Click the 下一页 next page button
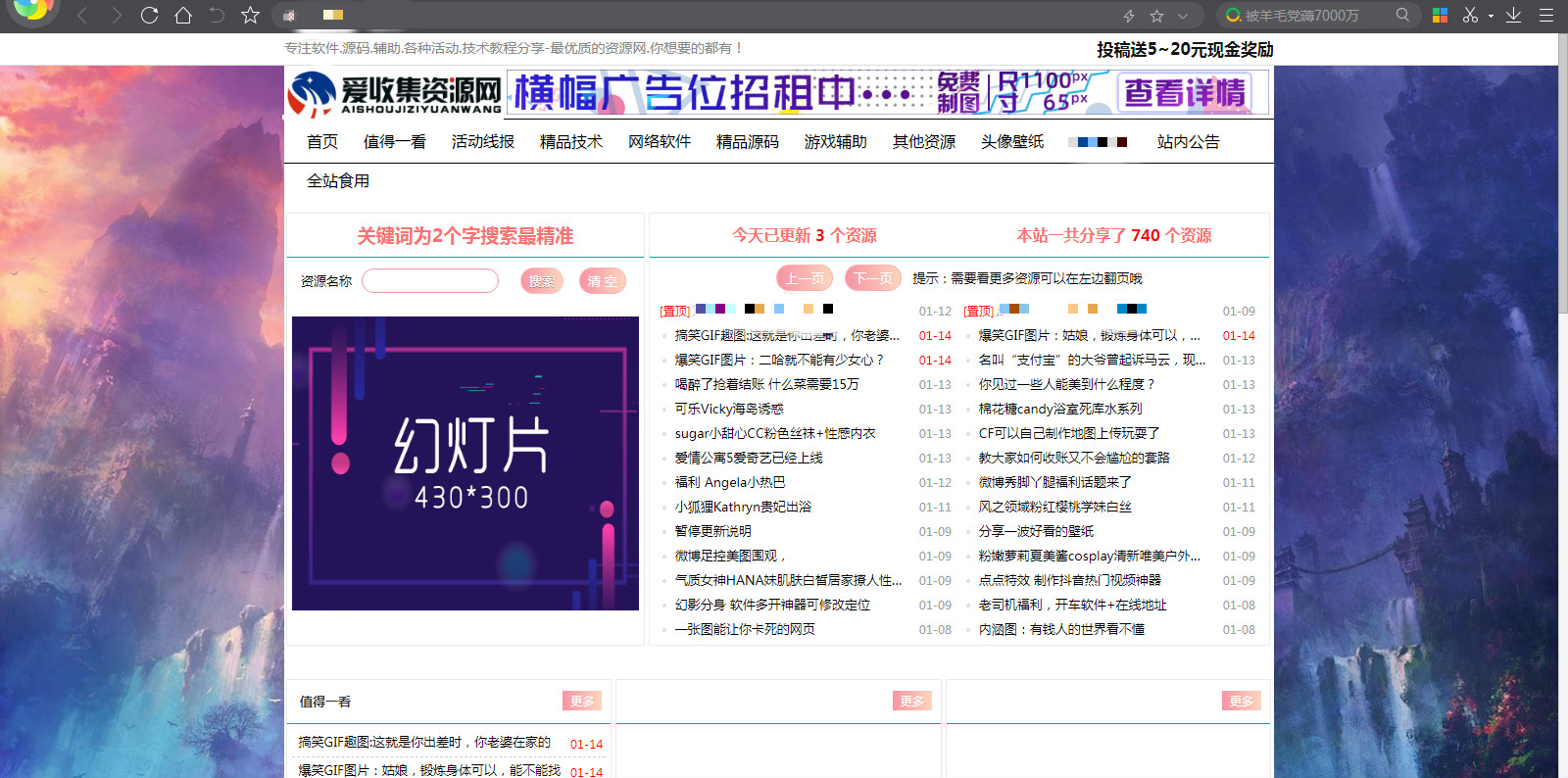 tap(872, 278)
